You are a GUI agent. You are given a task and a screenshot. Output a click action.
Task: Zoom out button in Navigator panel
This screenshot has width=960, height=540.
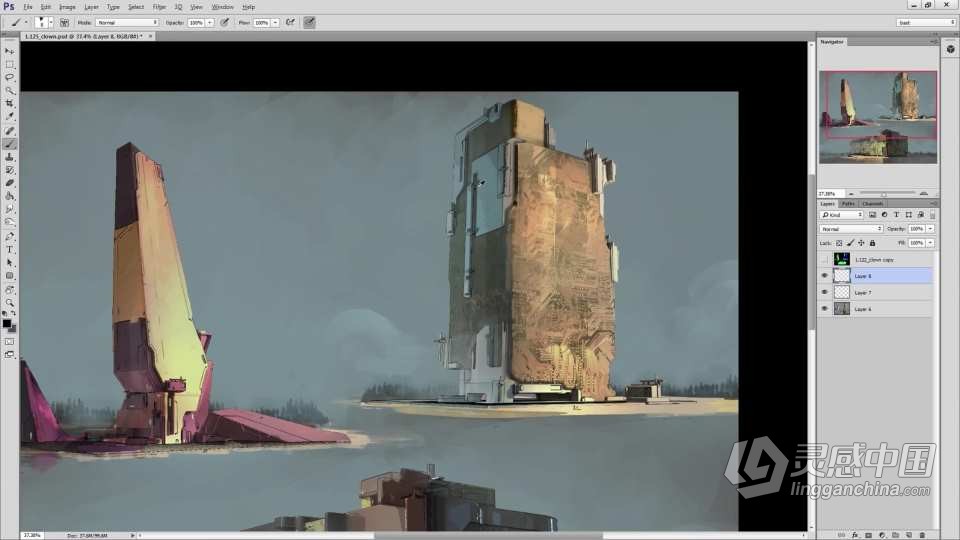click(851, 193)
